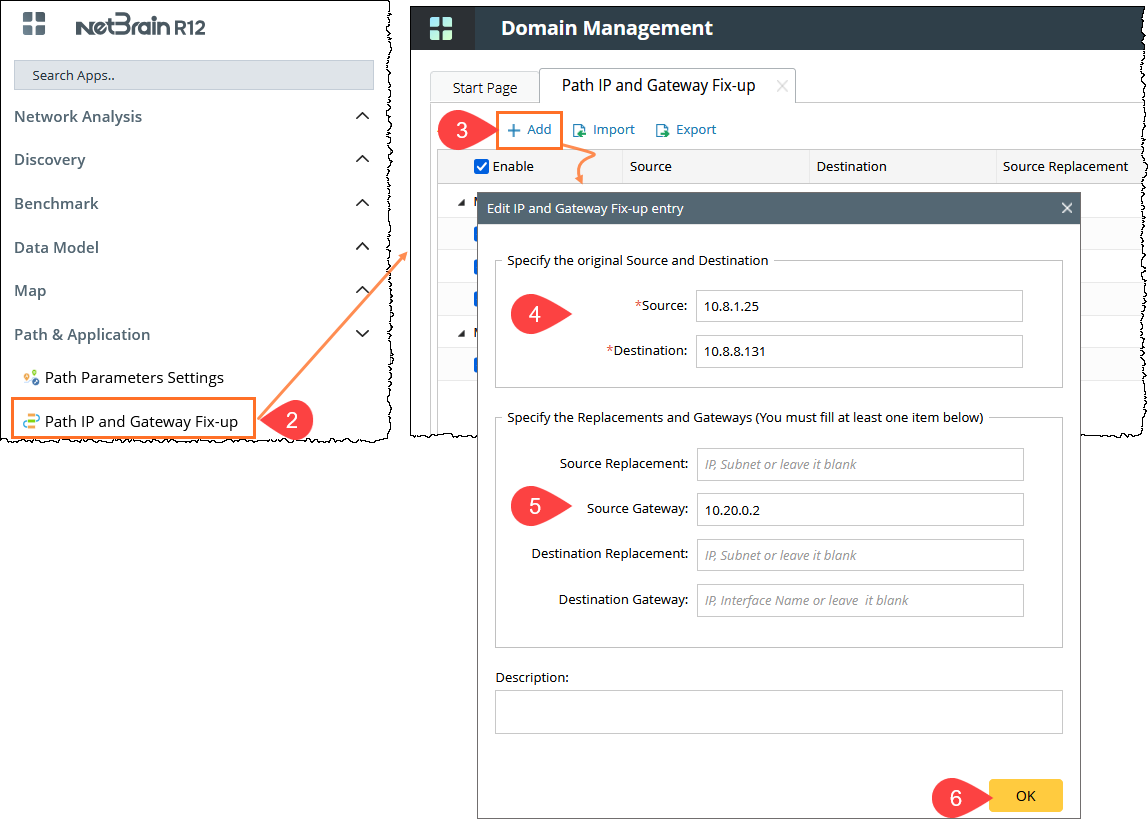Collapse the Map section chevron
Viewport: 1148px width, 819px height.
[x=362, y=290]
